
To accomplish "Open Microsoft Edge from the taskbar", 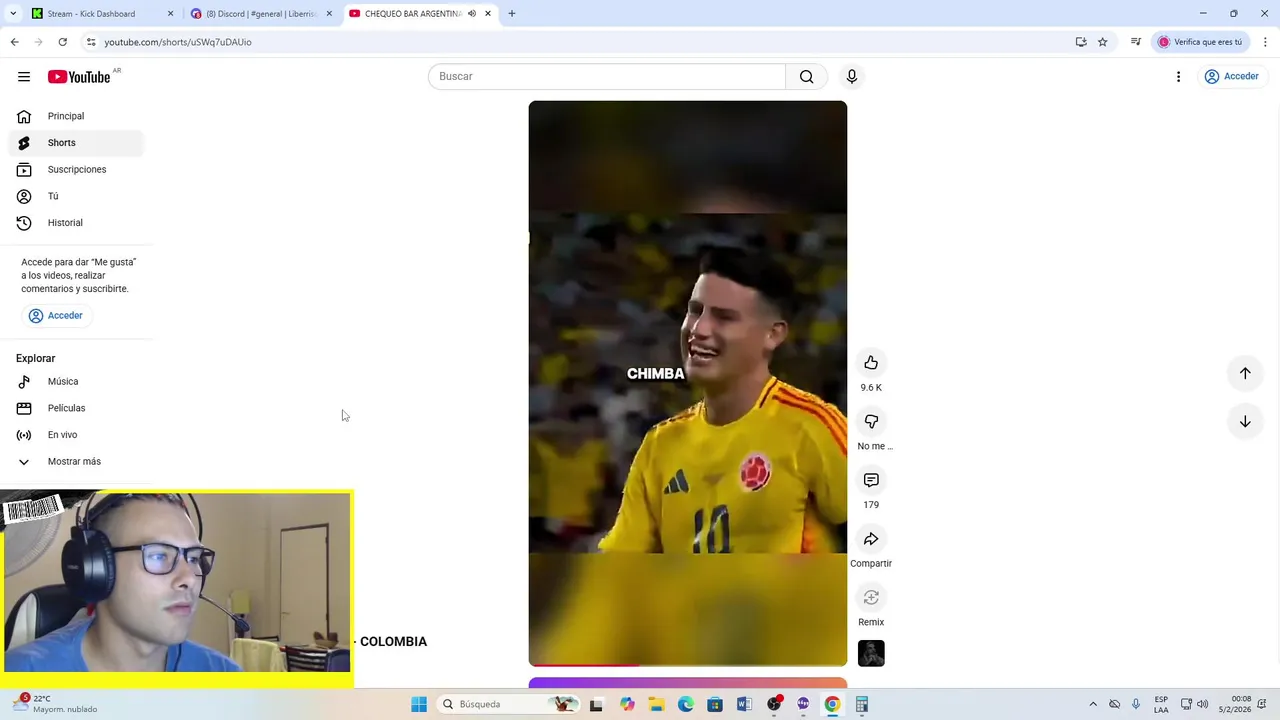I will [686, 704].
